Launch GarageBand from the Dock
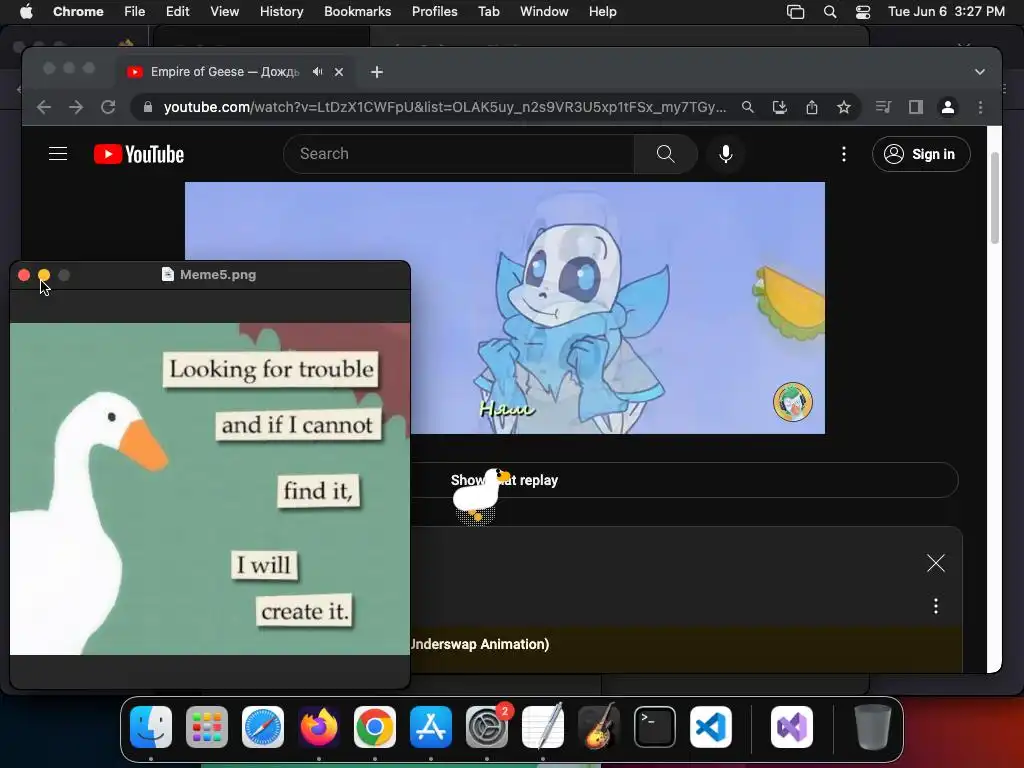 (x=599, y=727)
